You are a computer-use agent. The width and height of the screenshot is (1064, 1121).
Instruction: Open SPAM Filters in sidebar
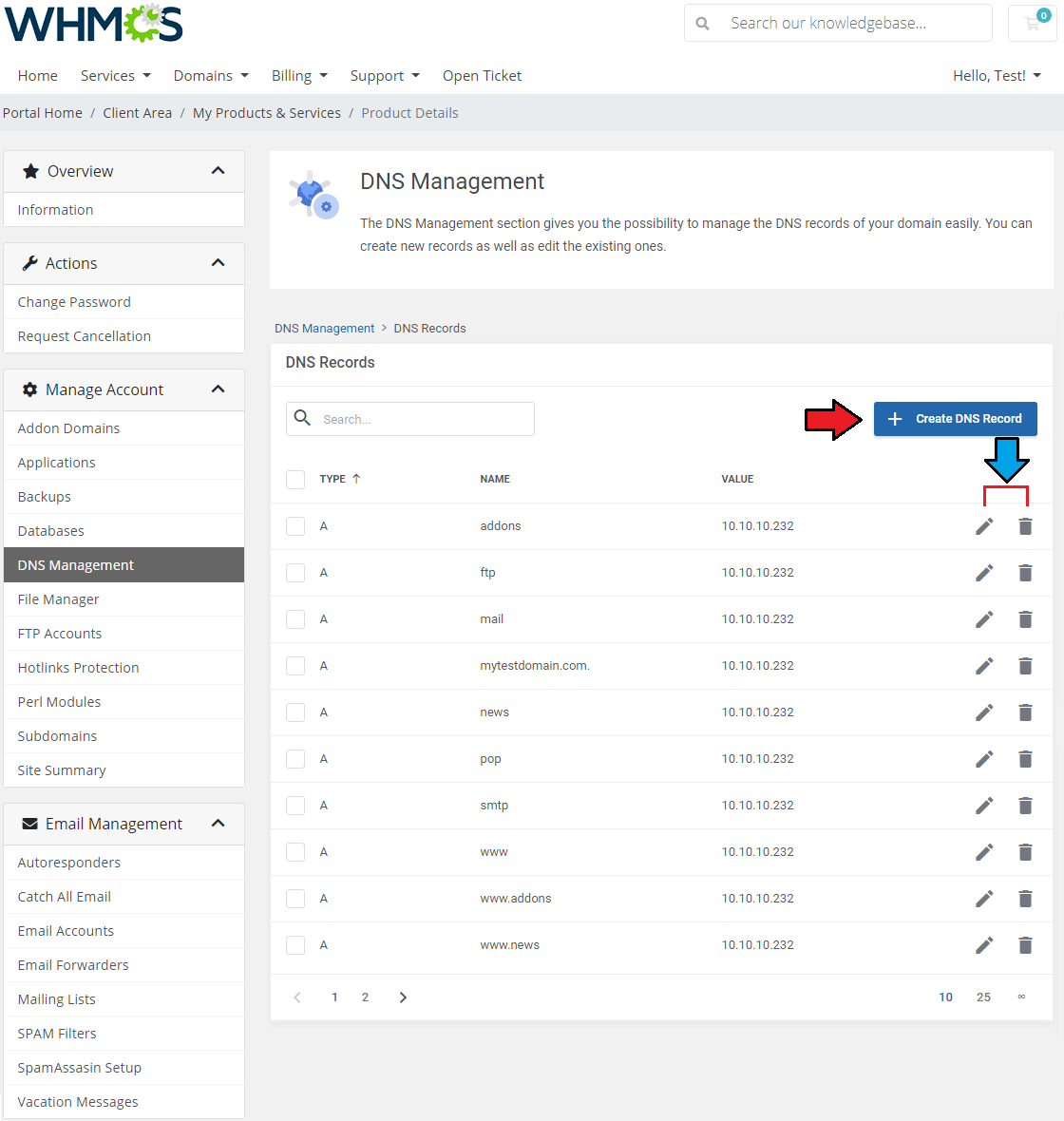[123, 1034]
